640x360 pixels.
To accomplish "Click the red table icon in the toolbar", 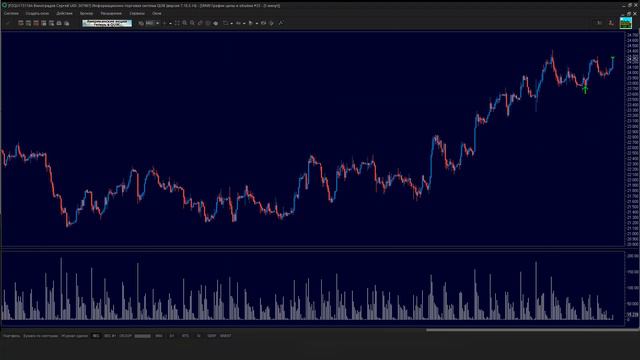I will pyautogui.click(x=36, y=23).
